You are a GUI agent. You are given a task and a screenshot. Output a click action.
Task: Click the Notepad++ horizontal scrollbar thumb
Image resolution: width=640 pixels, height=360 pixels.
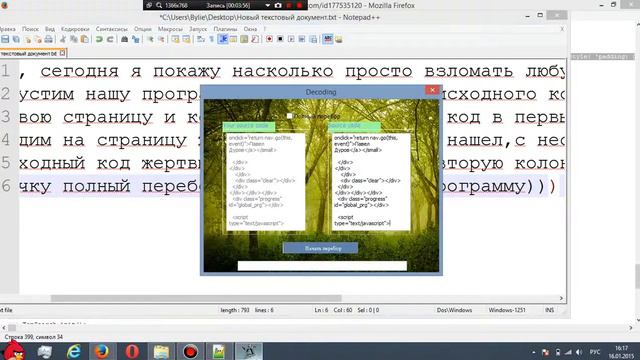pos(196,298)
